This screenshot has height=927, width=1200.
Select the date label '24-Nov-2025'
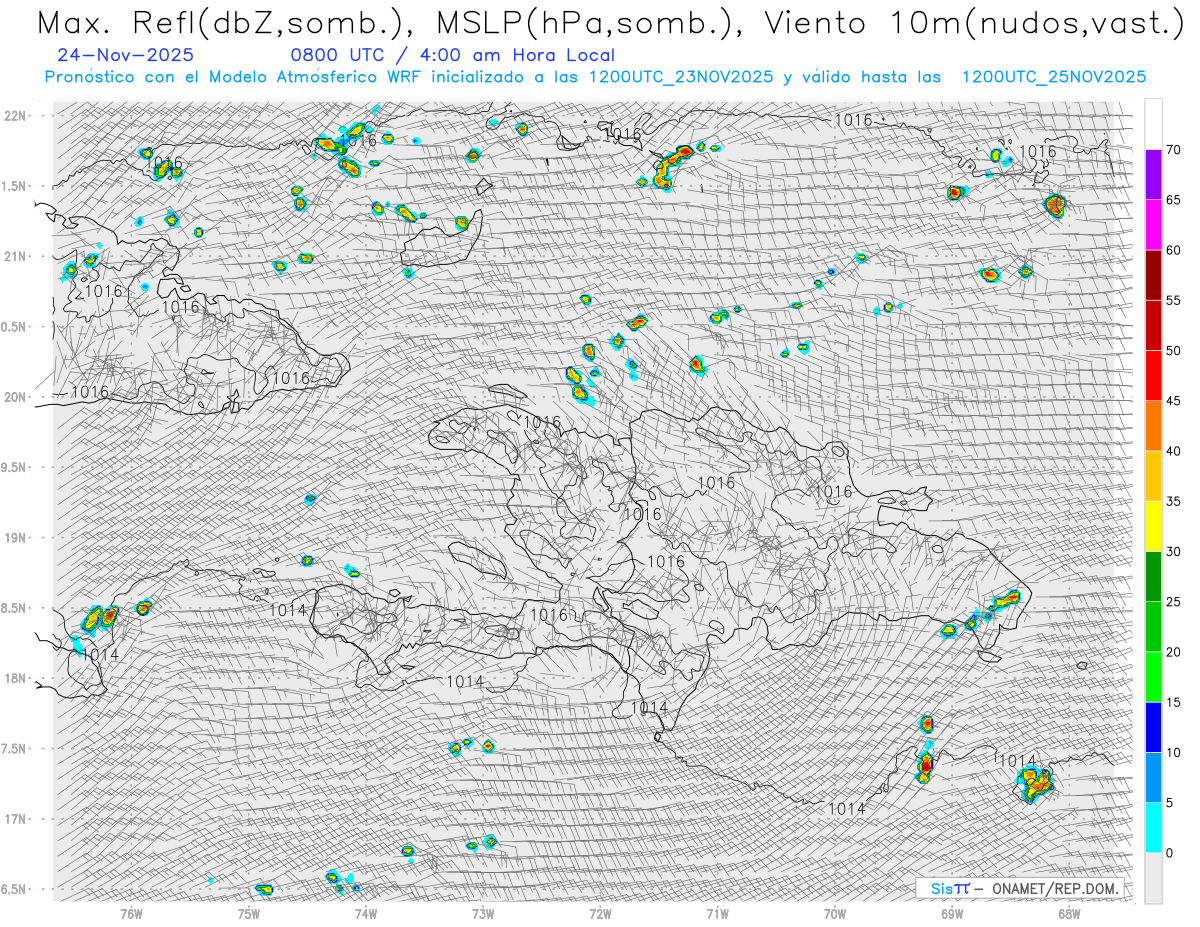pos(126,56)
